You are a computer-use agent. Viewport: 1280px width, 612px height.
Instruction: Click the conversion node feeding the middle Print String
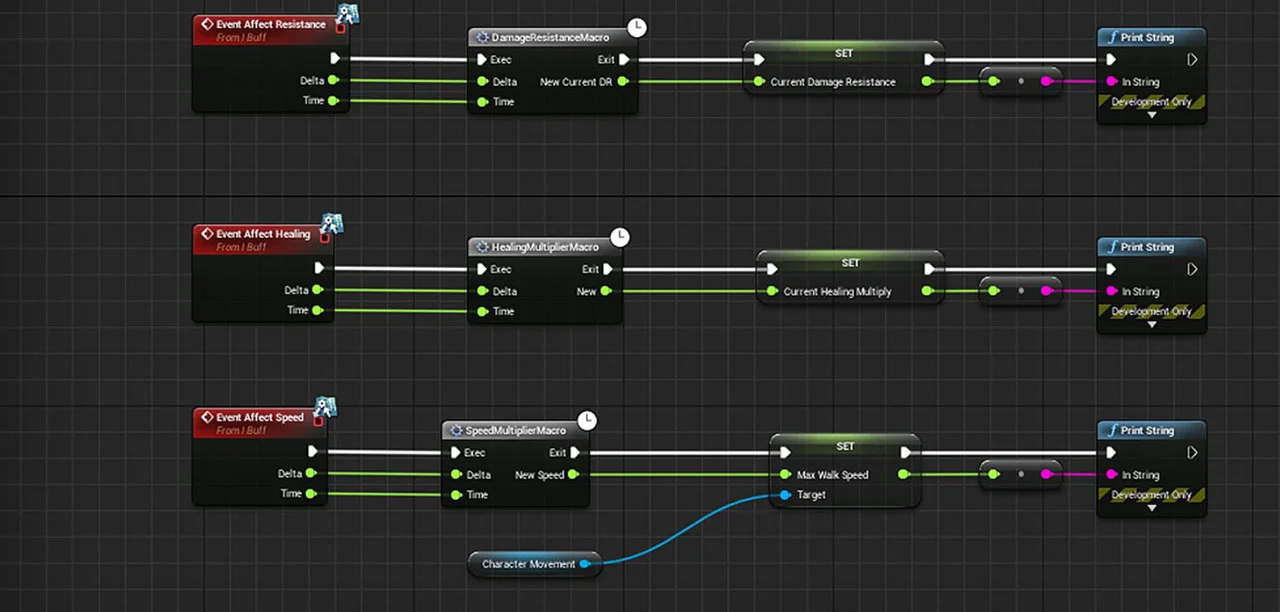tap(1021, 291)
